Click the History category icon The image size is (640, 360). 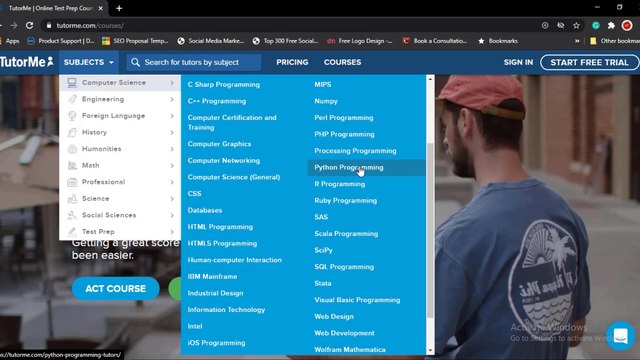[x=72, y=132]
